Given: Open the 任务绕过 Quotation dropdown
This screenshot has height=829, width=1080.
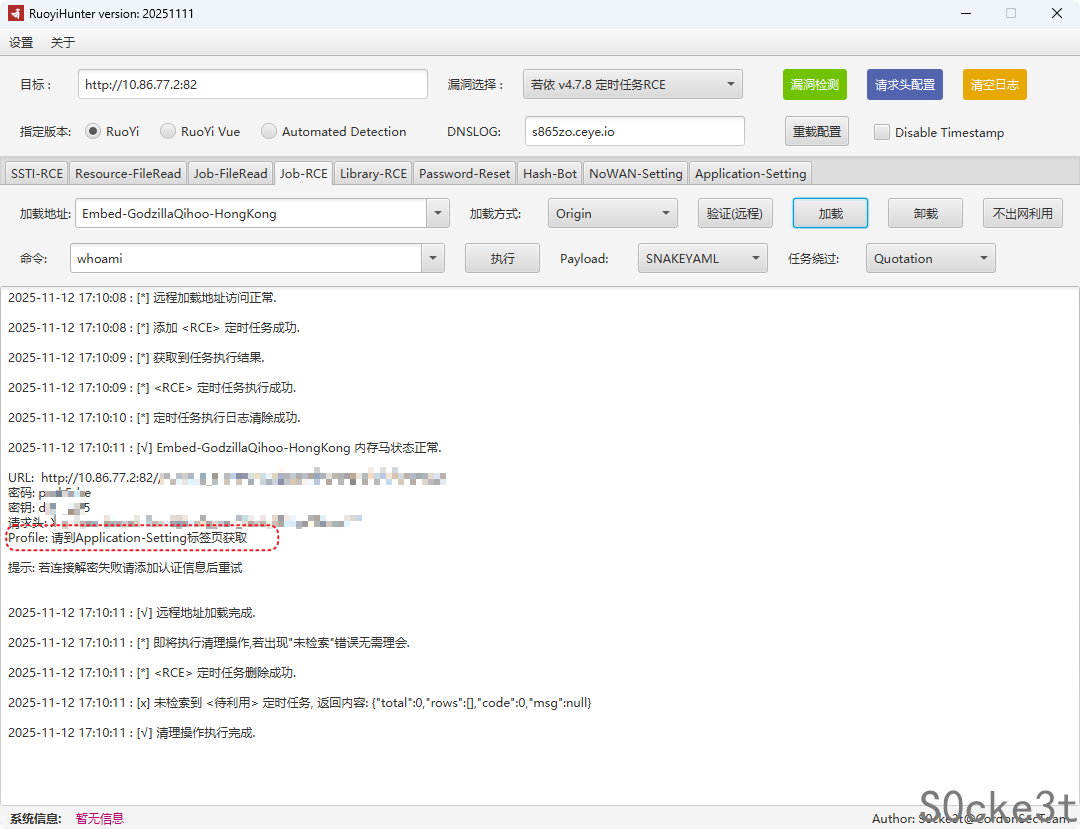Looking at the screenshot, I should point(931,258).
